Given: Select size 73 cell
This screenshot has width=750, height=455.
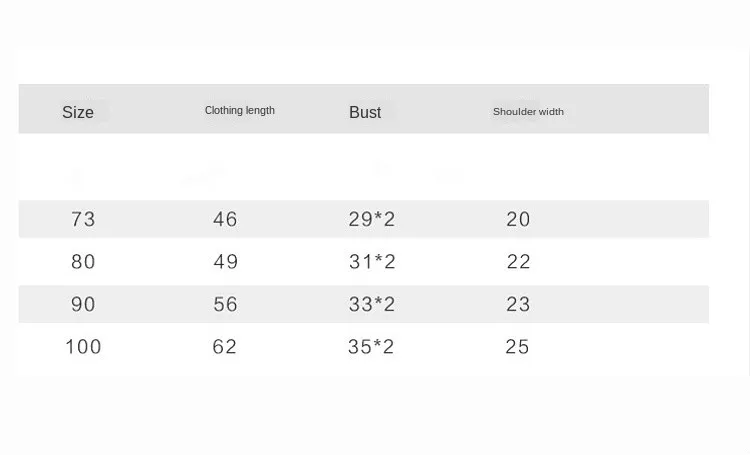Looking at the screenshot, I should 83,219.
